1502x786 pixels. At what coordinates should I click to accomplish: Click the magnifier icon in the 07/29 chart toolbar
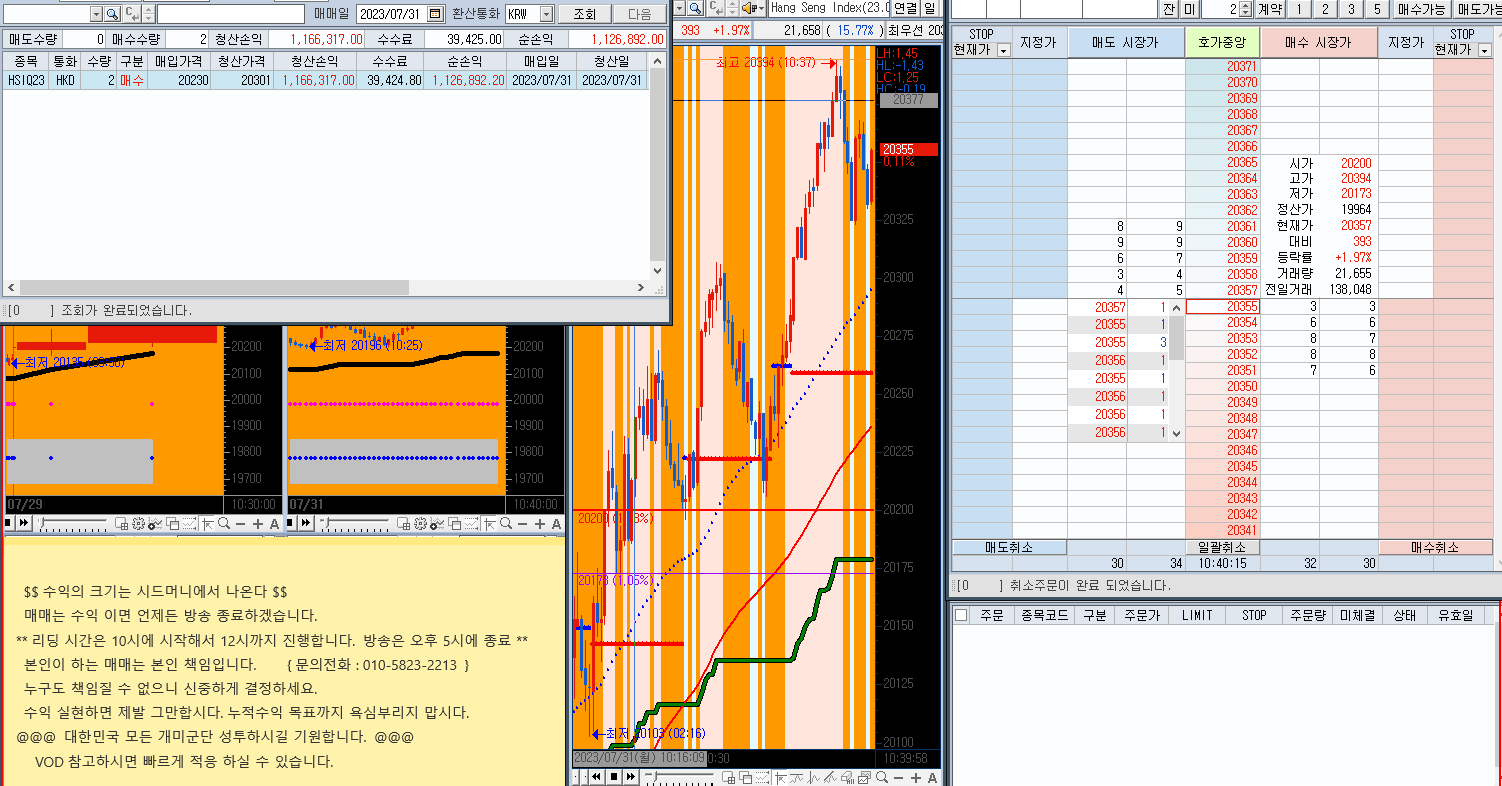tap(224, 523)
